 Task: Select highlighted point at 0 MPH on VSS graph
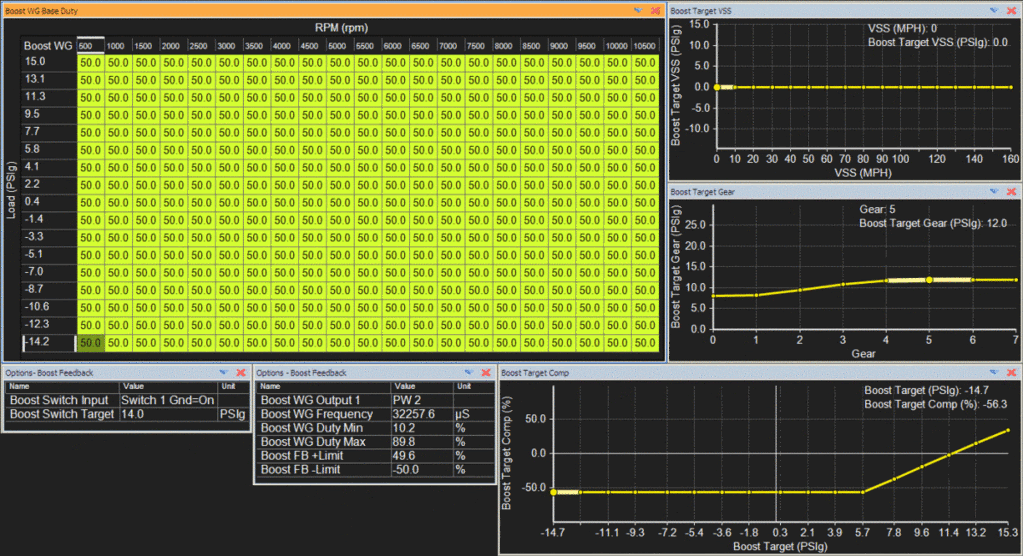(717, 87)
